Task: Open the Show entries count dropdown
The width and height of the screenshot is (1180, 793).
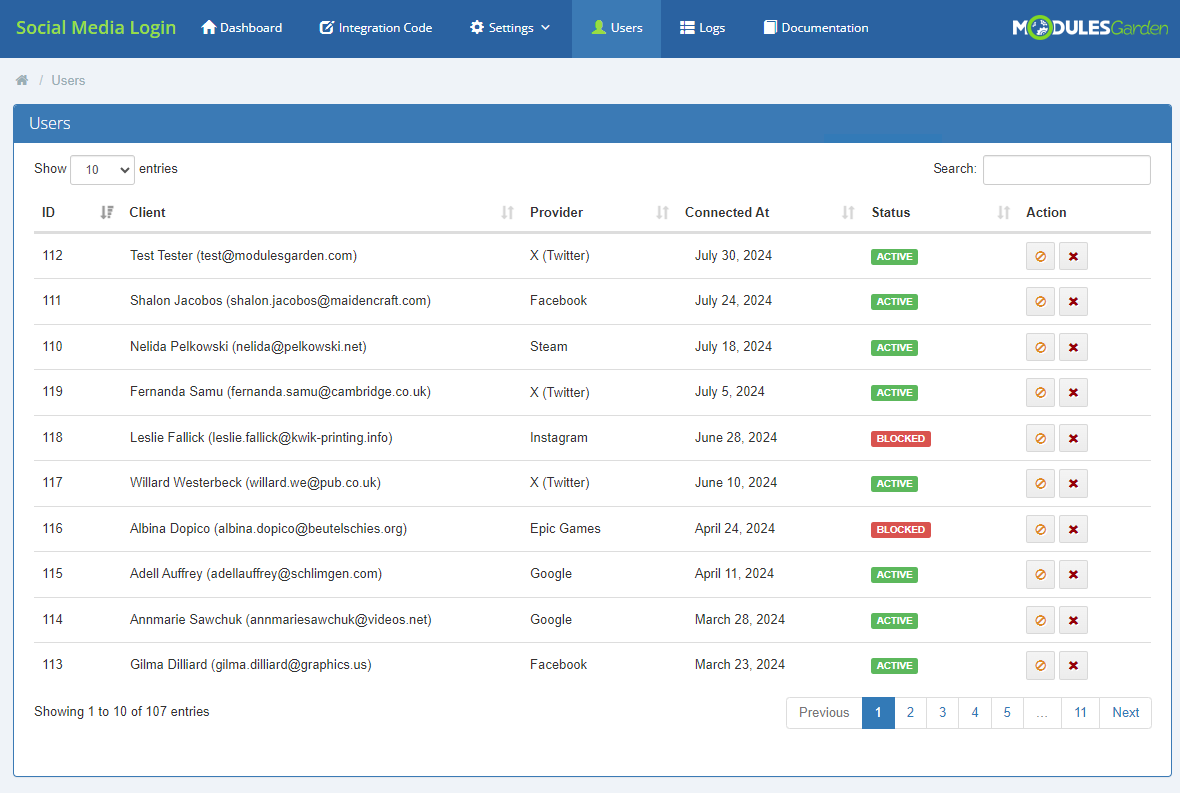Action: [102, 170]
